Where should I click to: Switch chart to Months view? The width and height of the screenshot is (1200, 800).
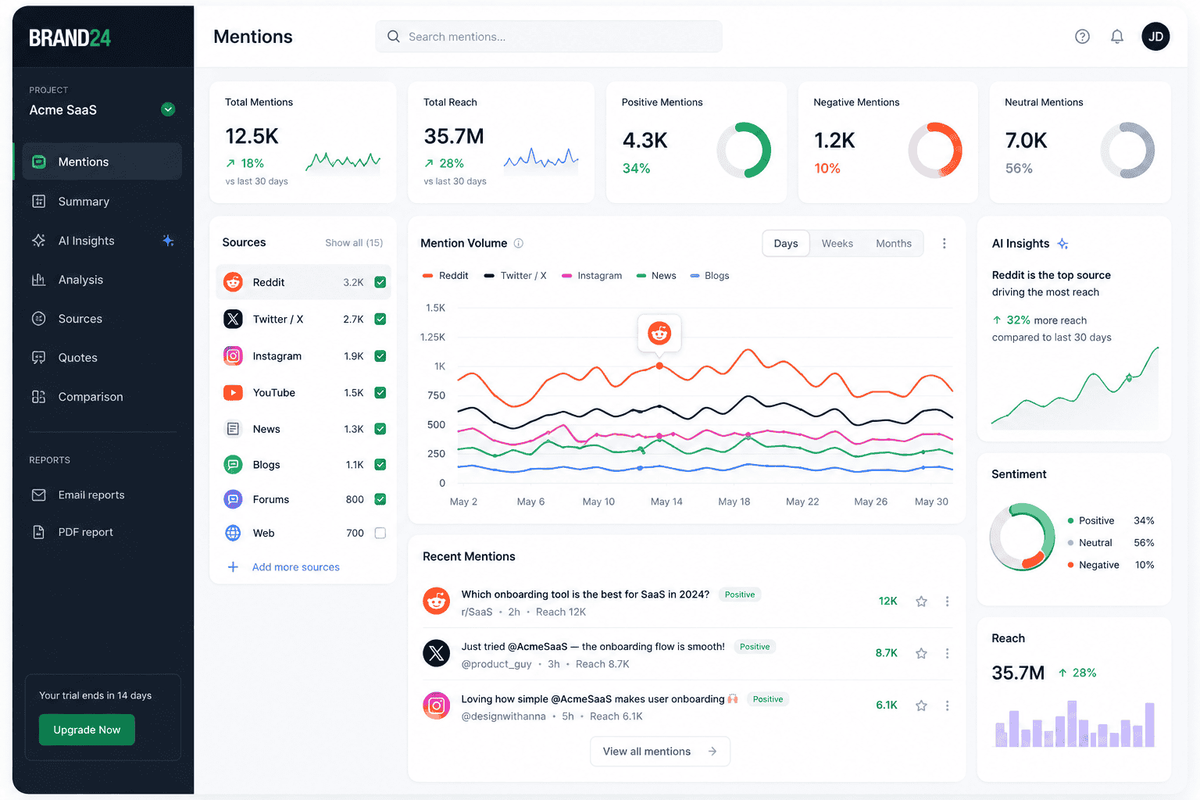[893, 243]
